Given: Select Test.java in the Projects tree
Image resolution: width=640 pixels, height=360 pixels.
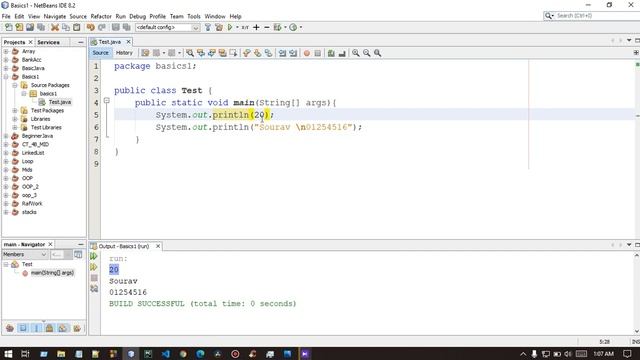Looking at the screenshot, I should coord(60,102).
